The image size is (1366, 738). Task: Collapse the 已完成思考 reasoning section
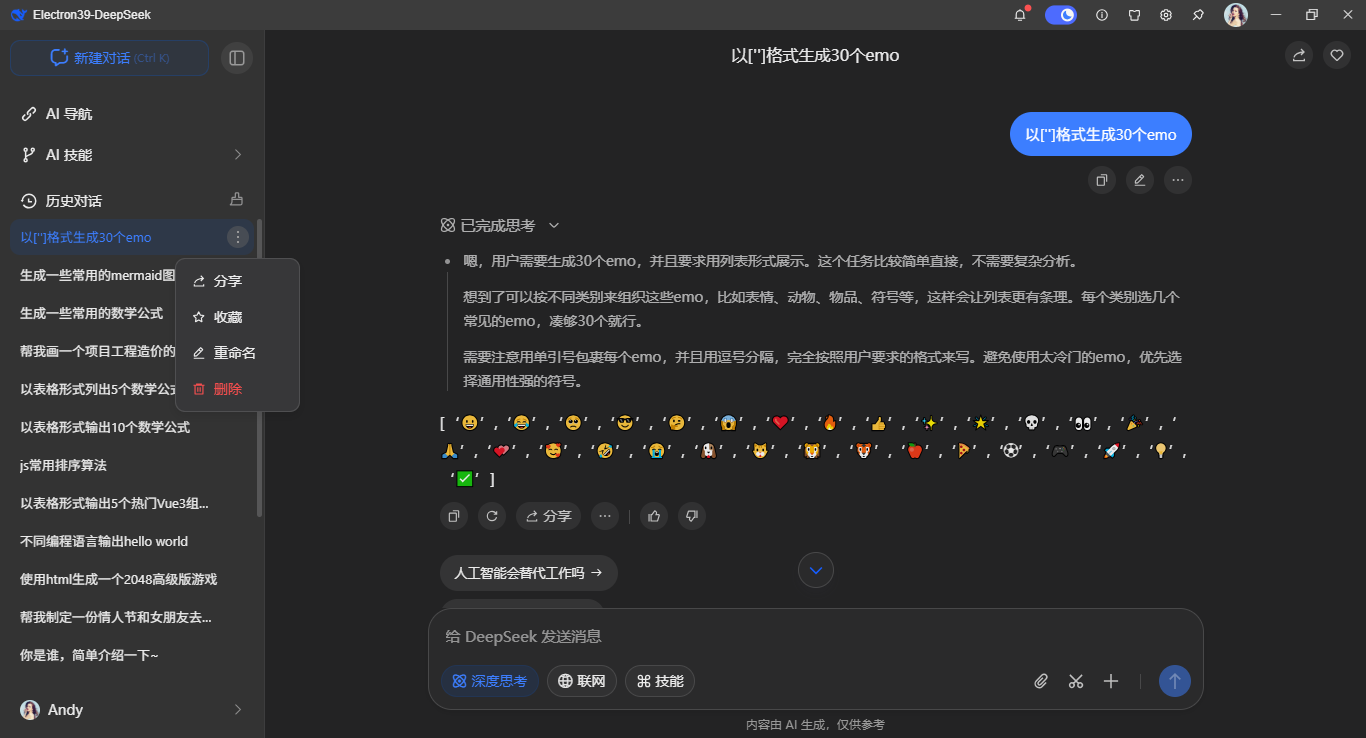(x=554, y=226)
